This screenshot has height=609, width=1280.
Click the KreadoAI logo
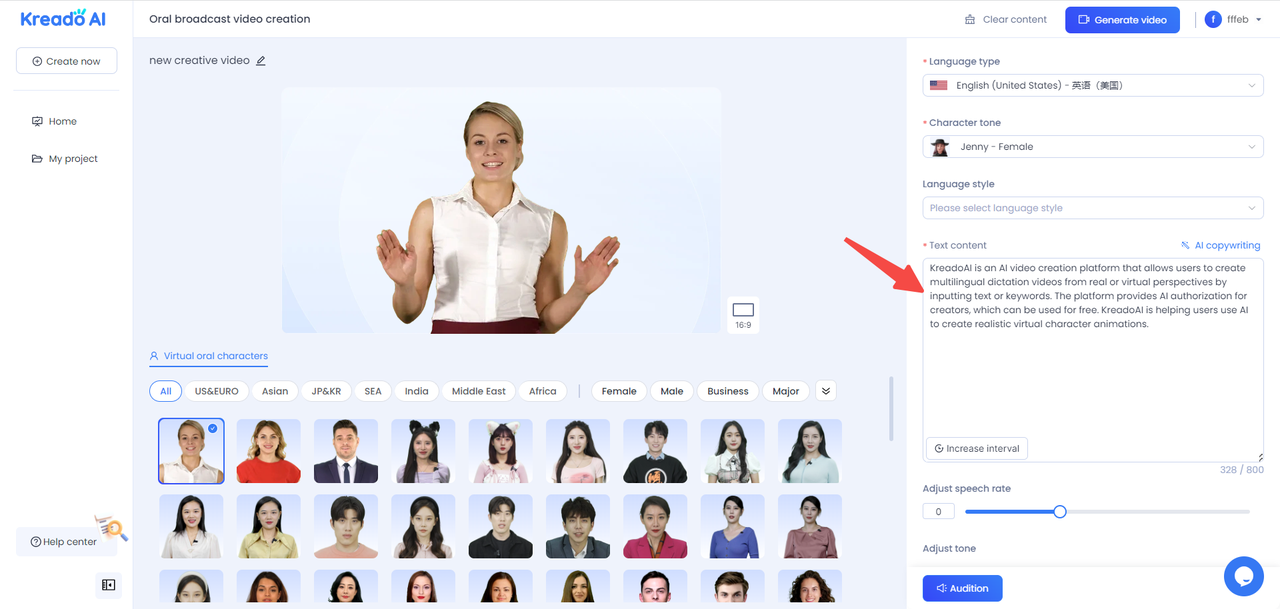pos(63,19)
